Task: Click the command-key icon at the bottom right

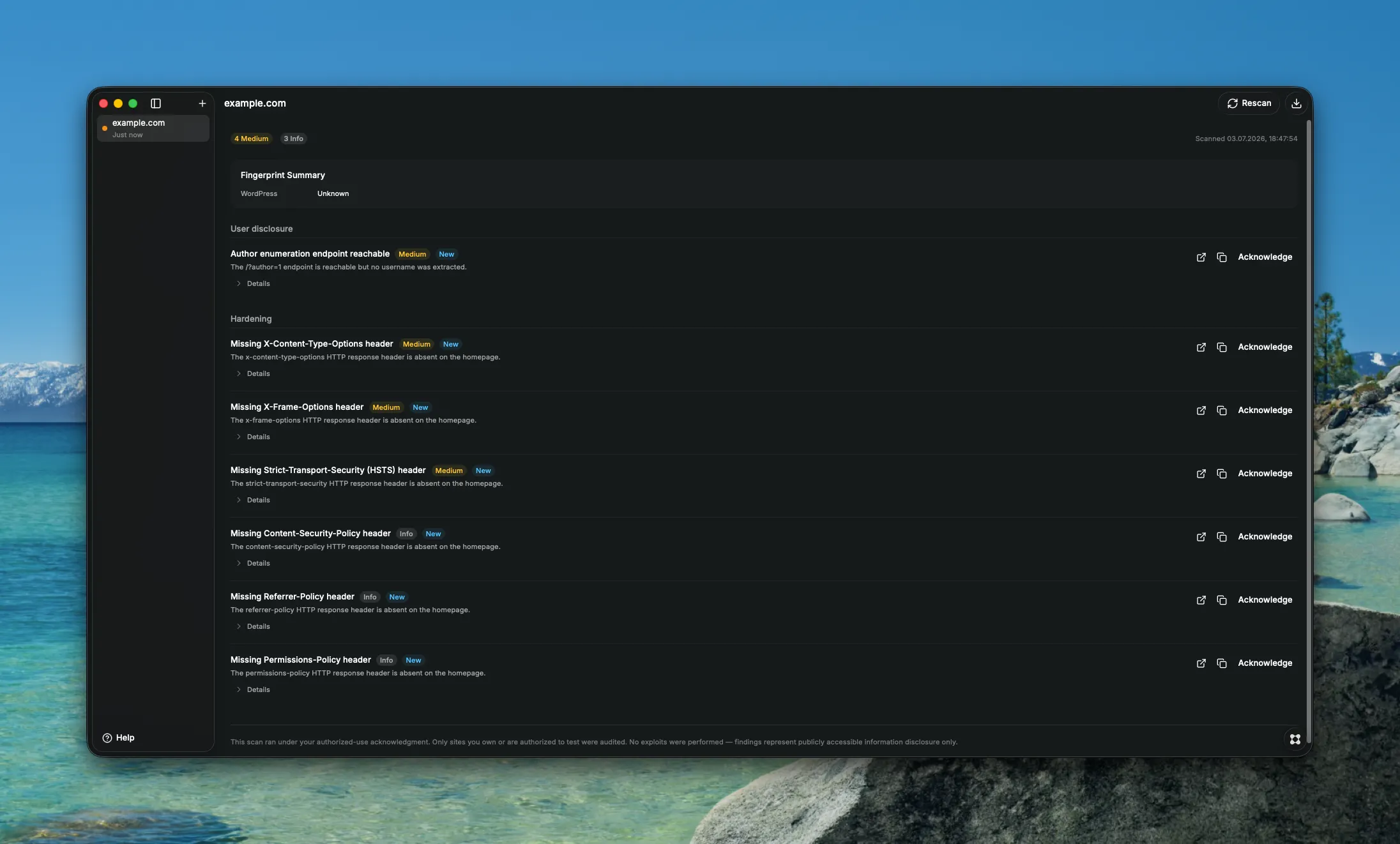Action: click(x=1295, y=739)
